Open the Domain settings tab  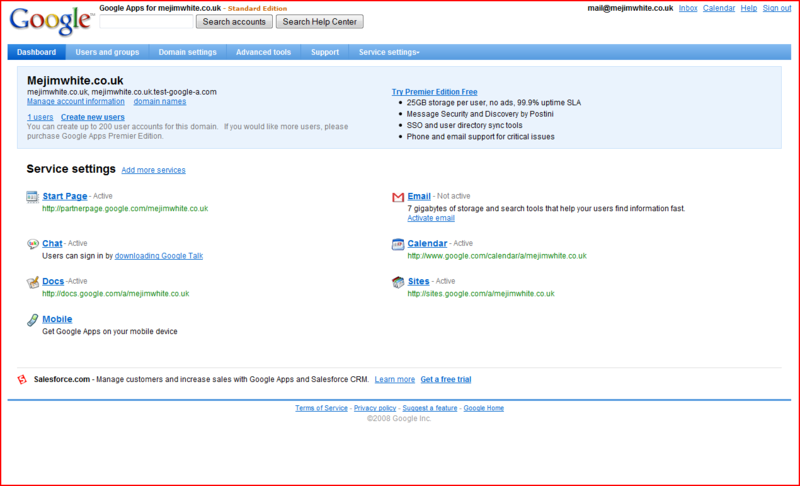click(187, 52)
